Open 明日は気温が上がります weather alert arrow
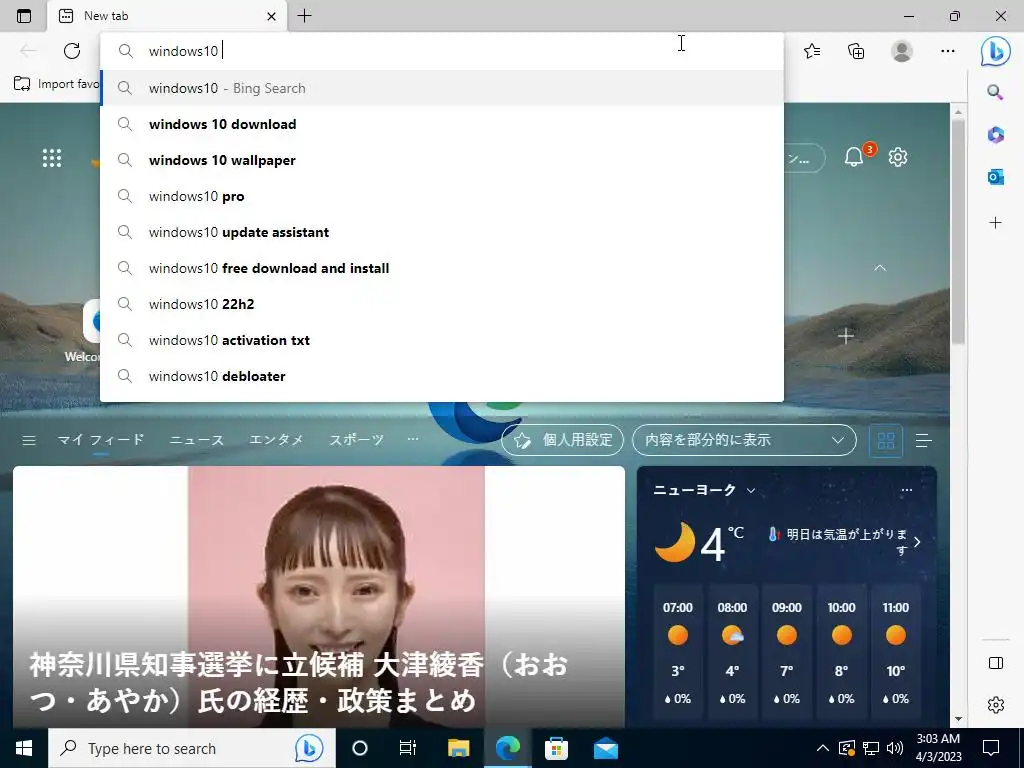 coord(917,542)
